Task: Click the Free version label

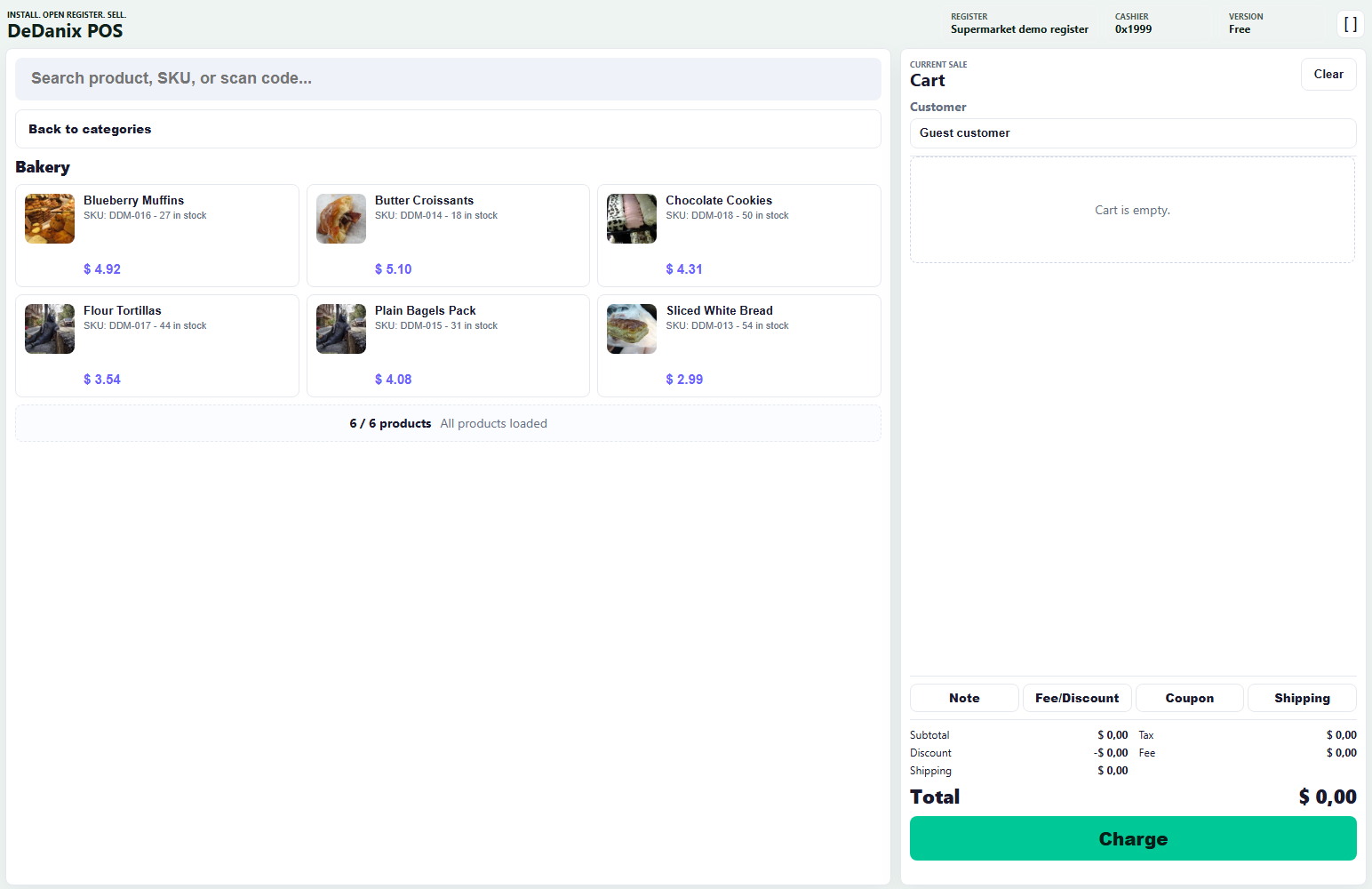Action: (1239, 29)
